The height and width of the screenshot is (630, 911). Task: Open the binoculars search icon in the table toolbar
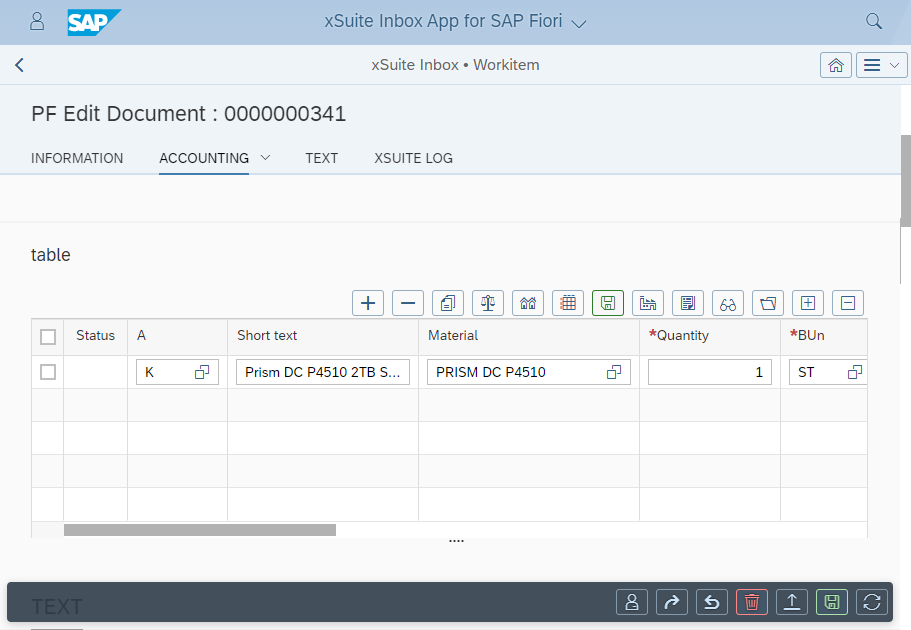[727, 303]
